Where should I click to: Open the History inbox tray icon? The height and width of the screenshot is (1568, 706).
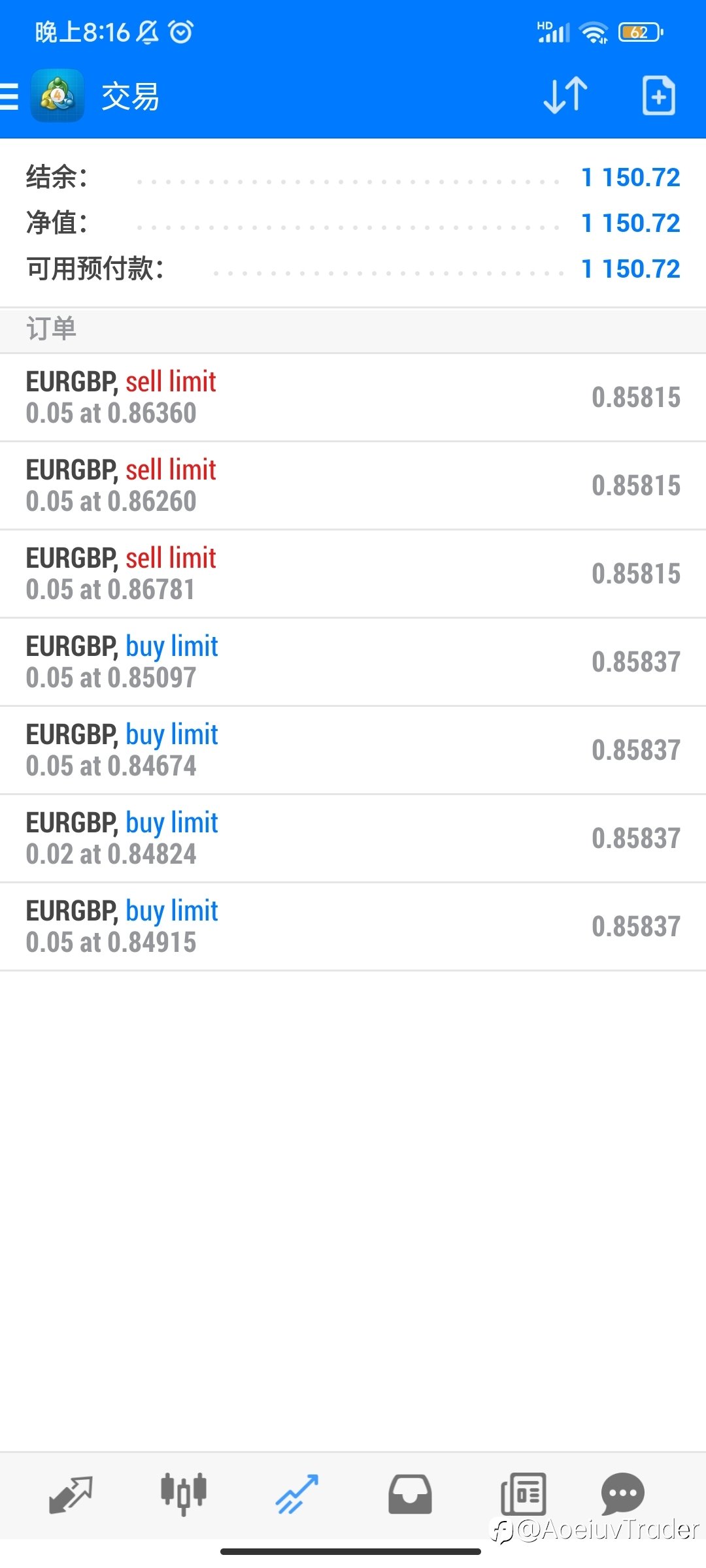[410, 1494]
